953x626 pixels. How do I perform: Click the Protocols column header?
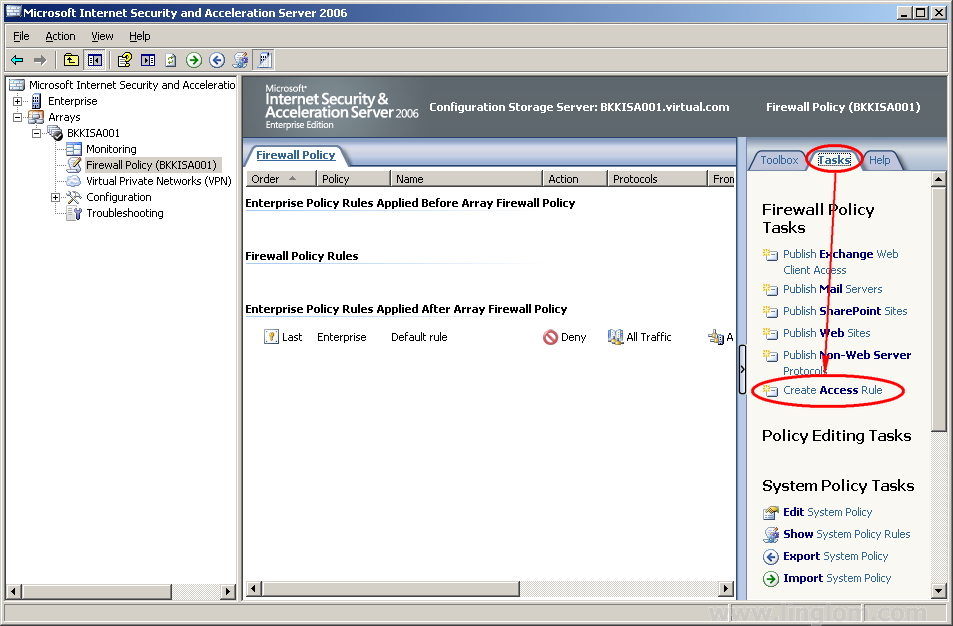658,179
